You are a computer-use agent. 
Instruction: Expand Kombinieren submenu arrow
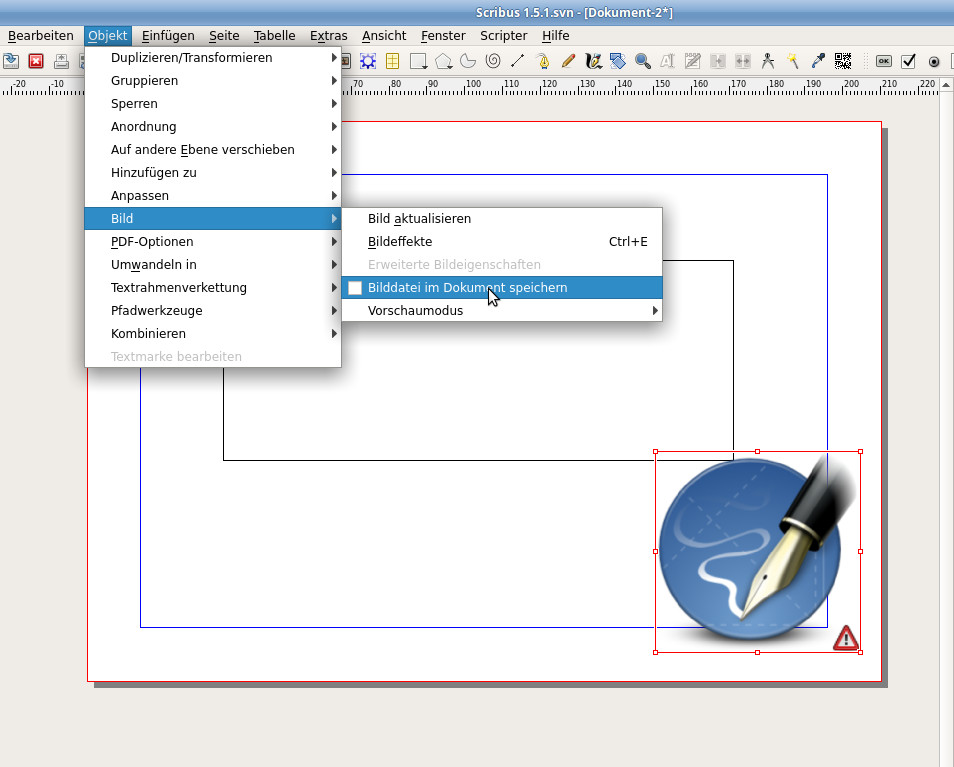coord(334,334)
